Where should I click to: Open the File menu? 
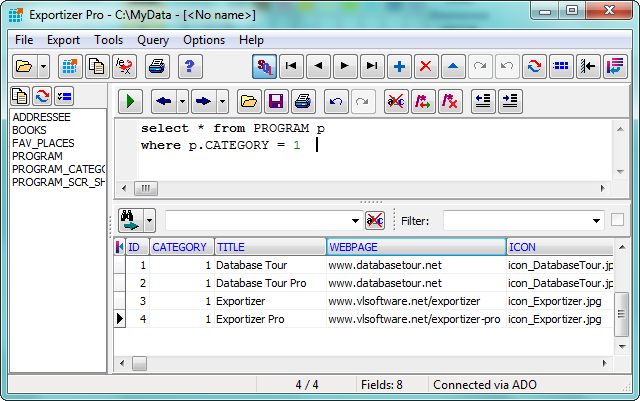pyautogui.click(x=24, y=40)
